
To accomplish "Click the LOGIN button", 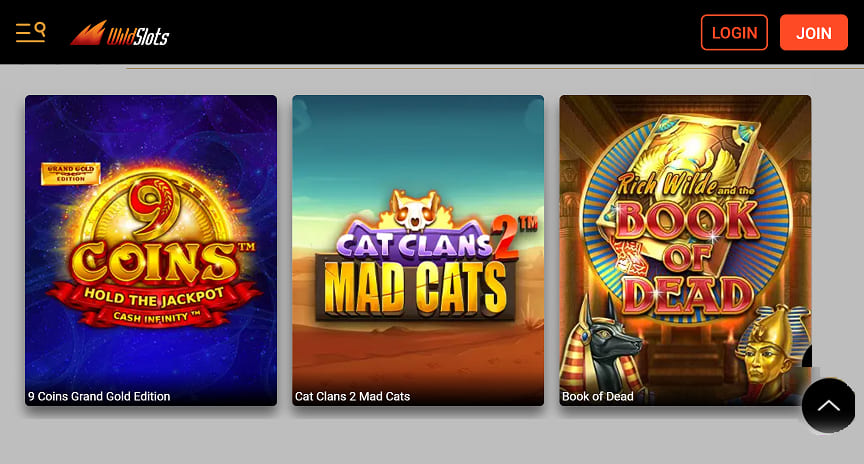I will tap(734, 33).
